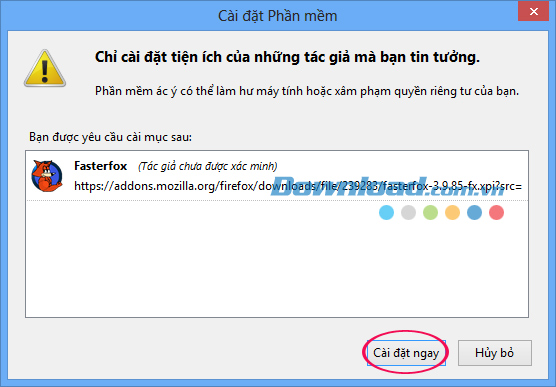Select the Fasterfox add-on name
Screen dimensions: 556x387
point(100,166)
